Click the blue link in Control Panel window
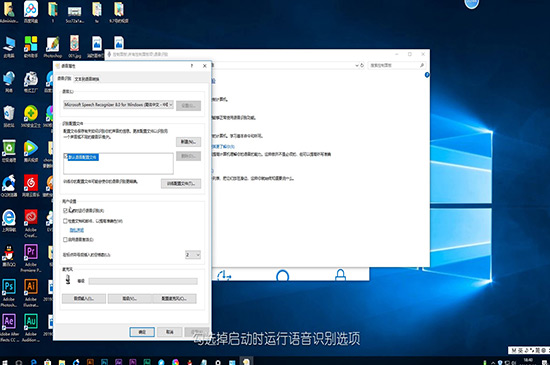This screenshot has height=365, width=550. pos(223,147)
